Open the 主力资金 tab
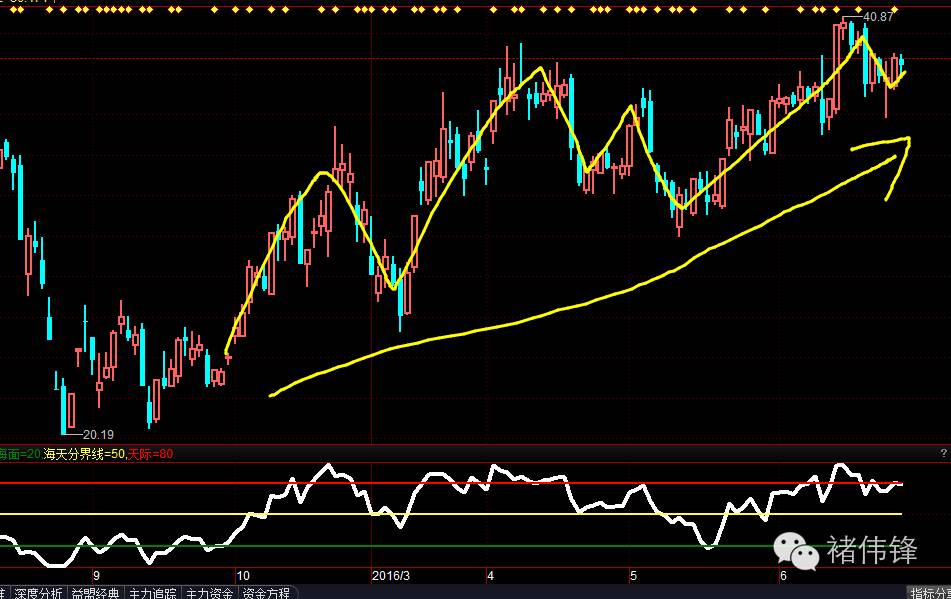The image size is (951, 599). [x=210, y=593]
